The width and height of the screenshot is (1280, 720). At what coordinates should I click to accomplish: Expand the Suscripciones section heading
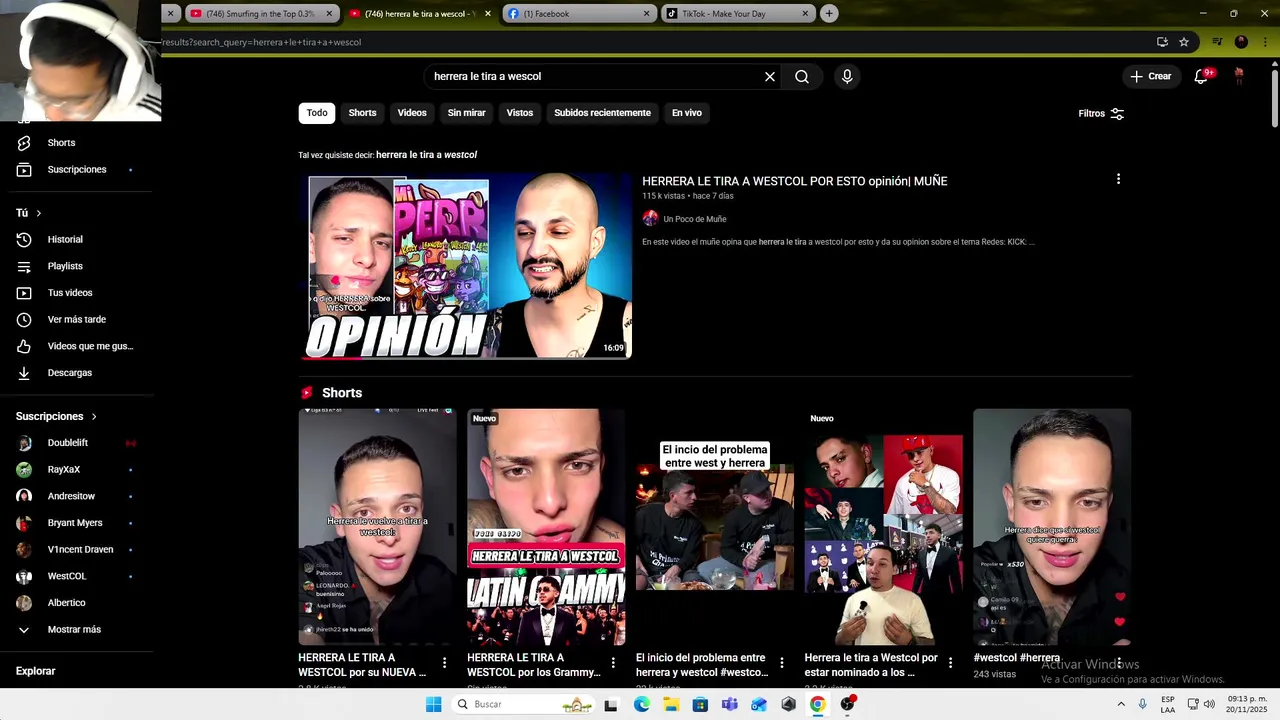tap(56, 416)
